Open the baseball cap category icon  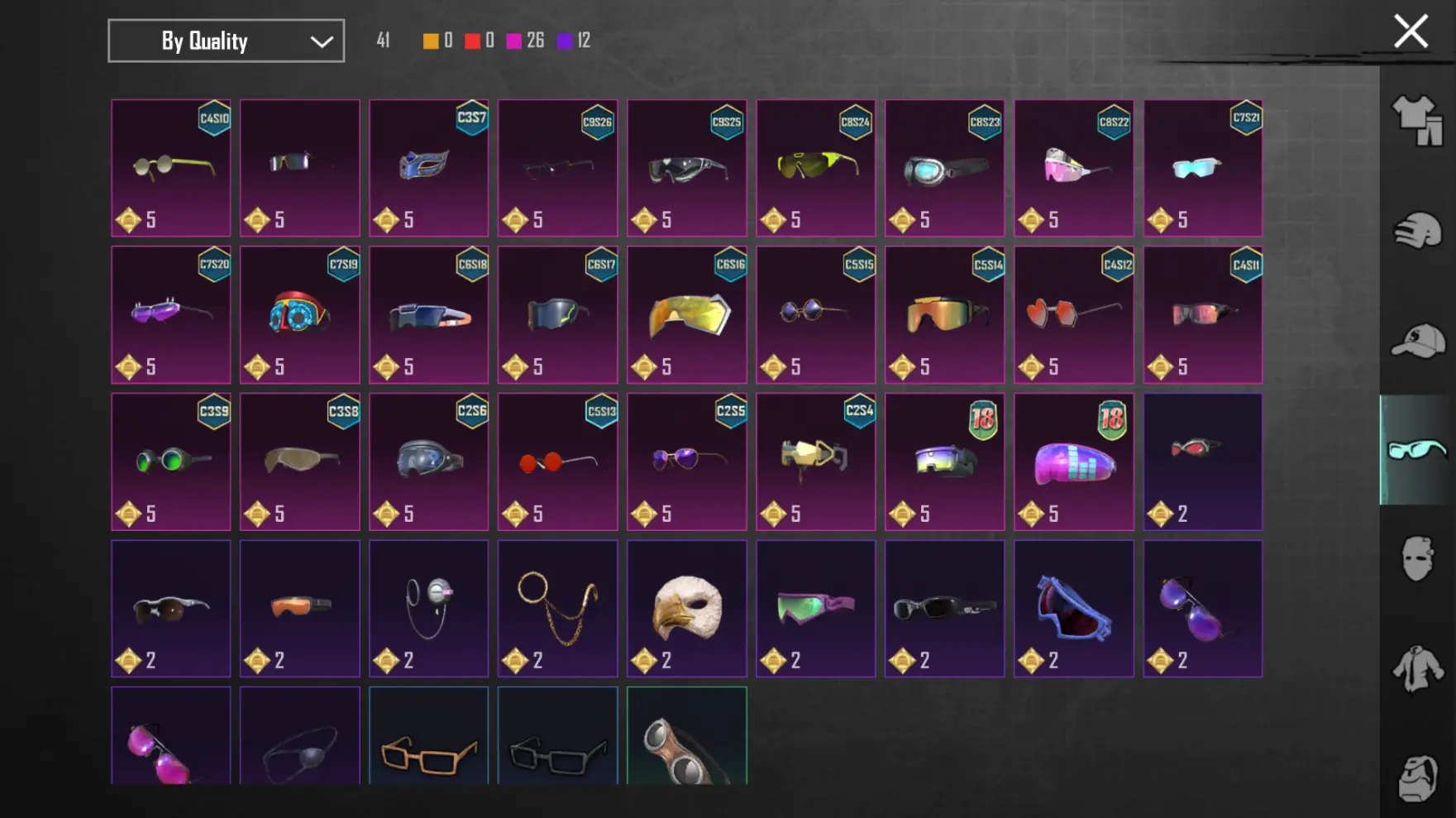click(x=1417, y=341)
